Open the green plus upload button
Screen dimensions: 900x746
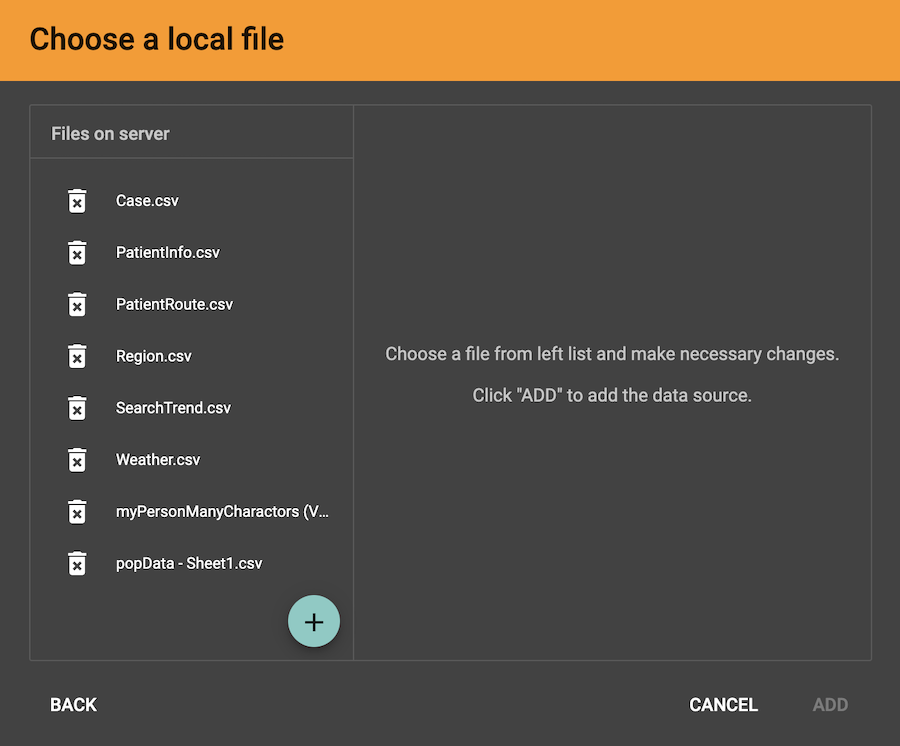(314, 621)
